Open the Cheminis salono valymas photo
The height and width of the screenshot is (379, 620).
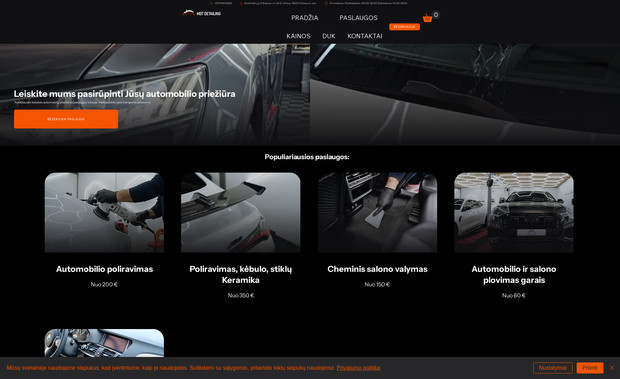377,212
